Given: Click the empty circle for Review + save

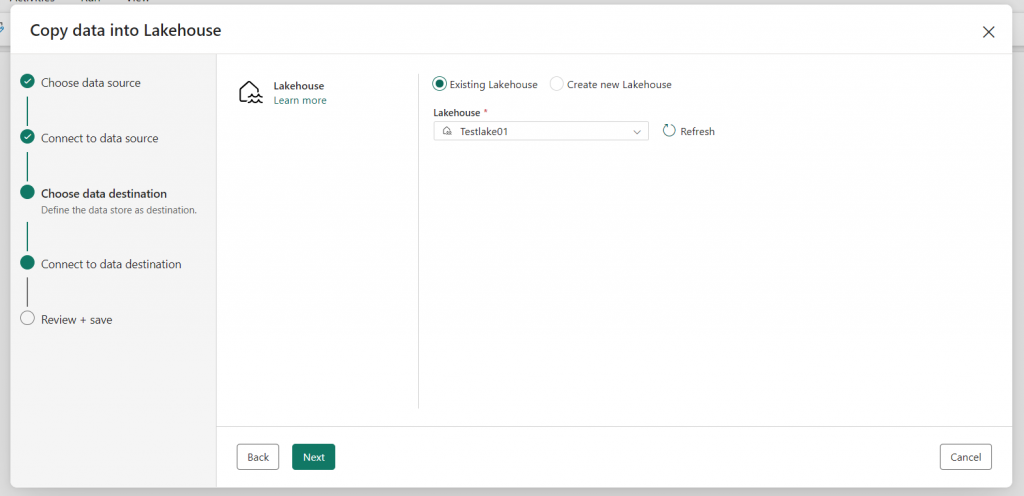Looking at the screenshot, I should click(27, 318).
